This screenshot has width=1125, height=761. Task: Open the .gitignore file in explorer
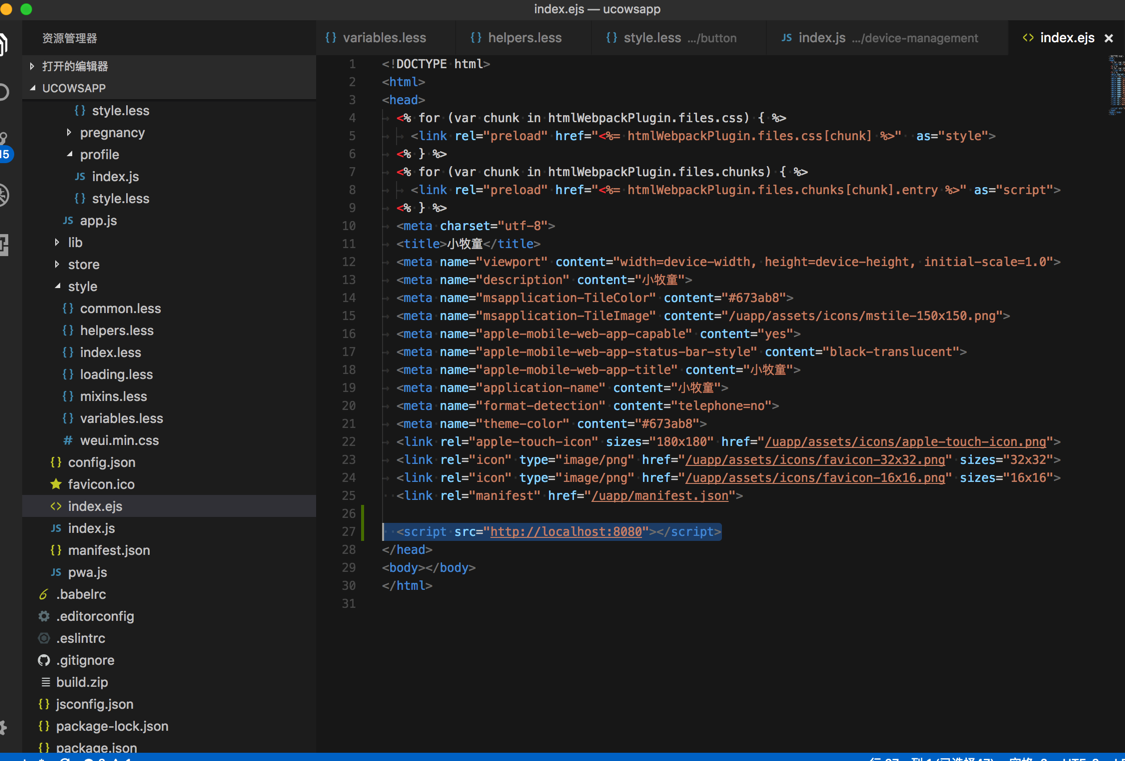pyautogui.click(x=85, y=660)
